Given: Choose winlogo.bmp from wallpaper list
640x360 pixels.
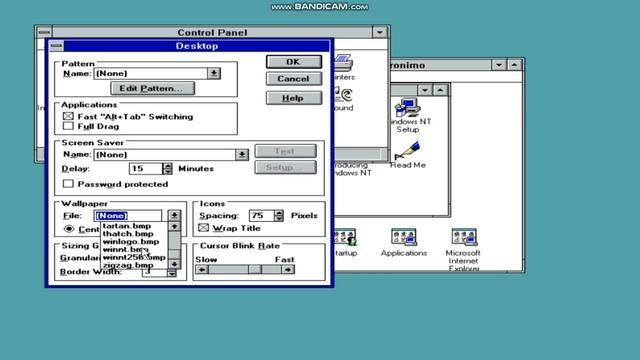Looking at the screenshot, I should click(131, 241).
